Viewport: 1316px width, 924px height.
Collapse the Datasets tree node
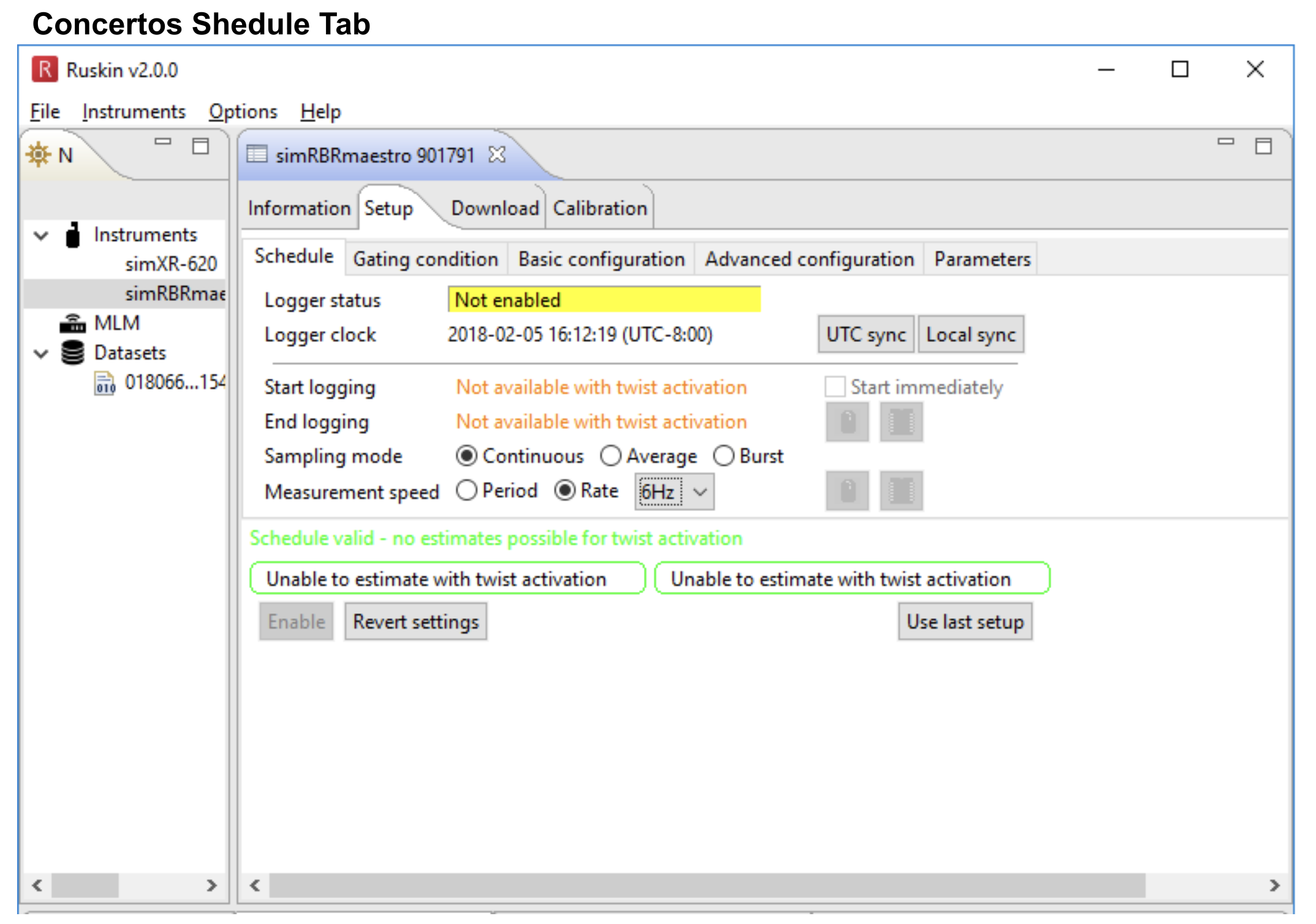41,354
